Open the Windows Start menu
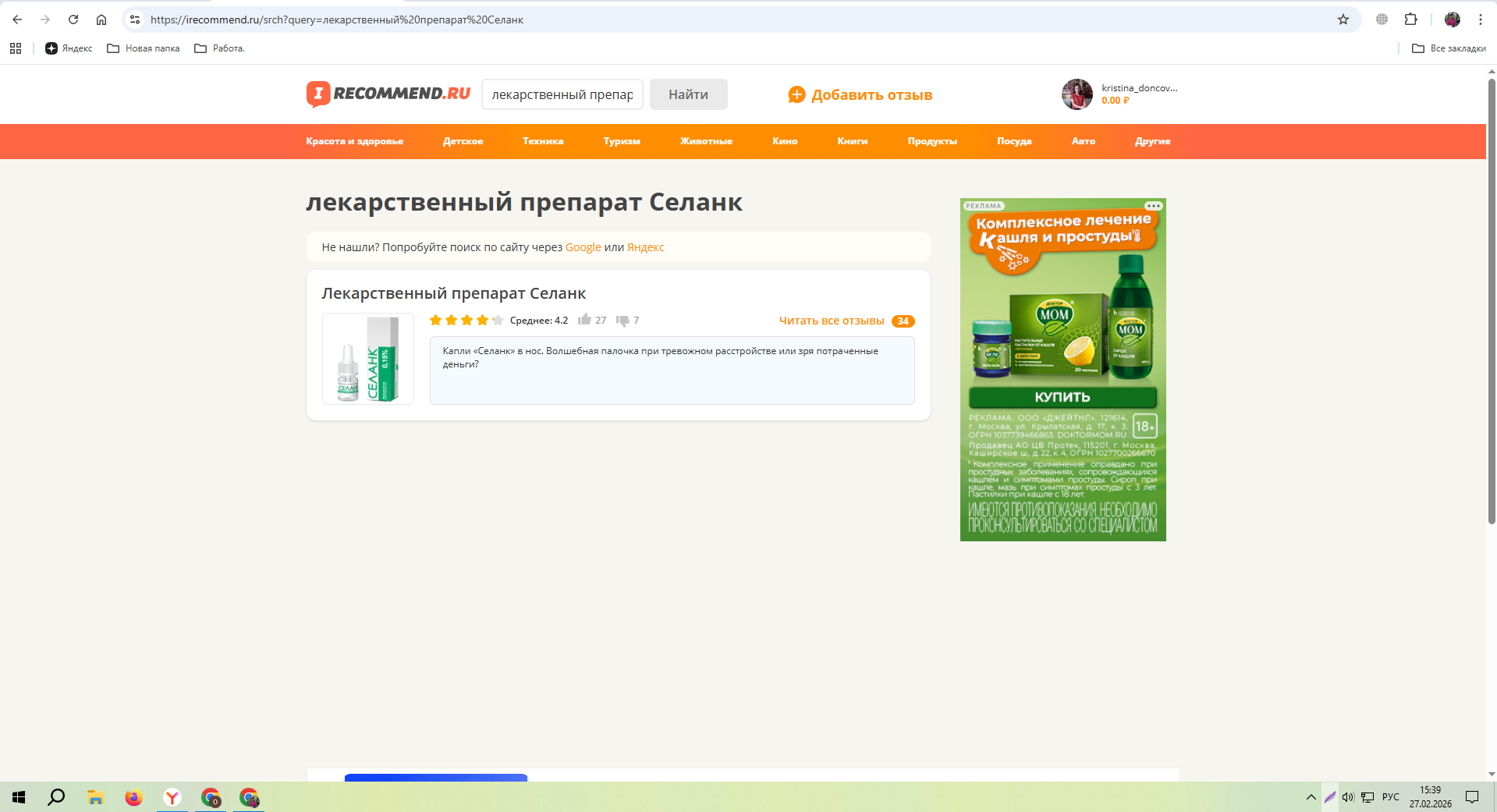The width and height of the screenshot is (1497, 812). pos(19,797)
